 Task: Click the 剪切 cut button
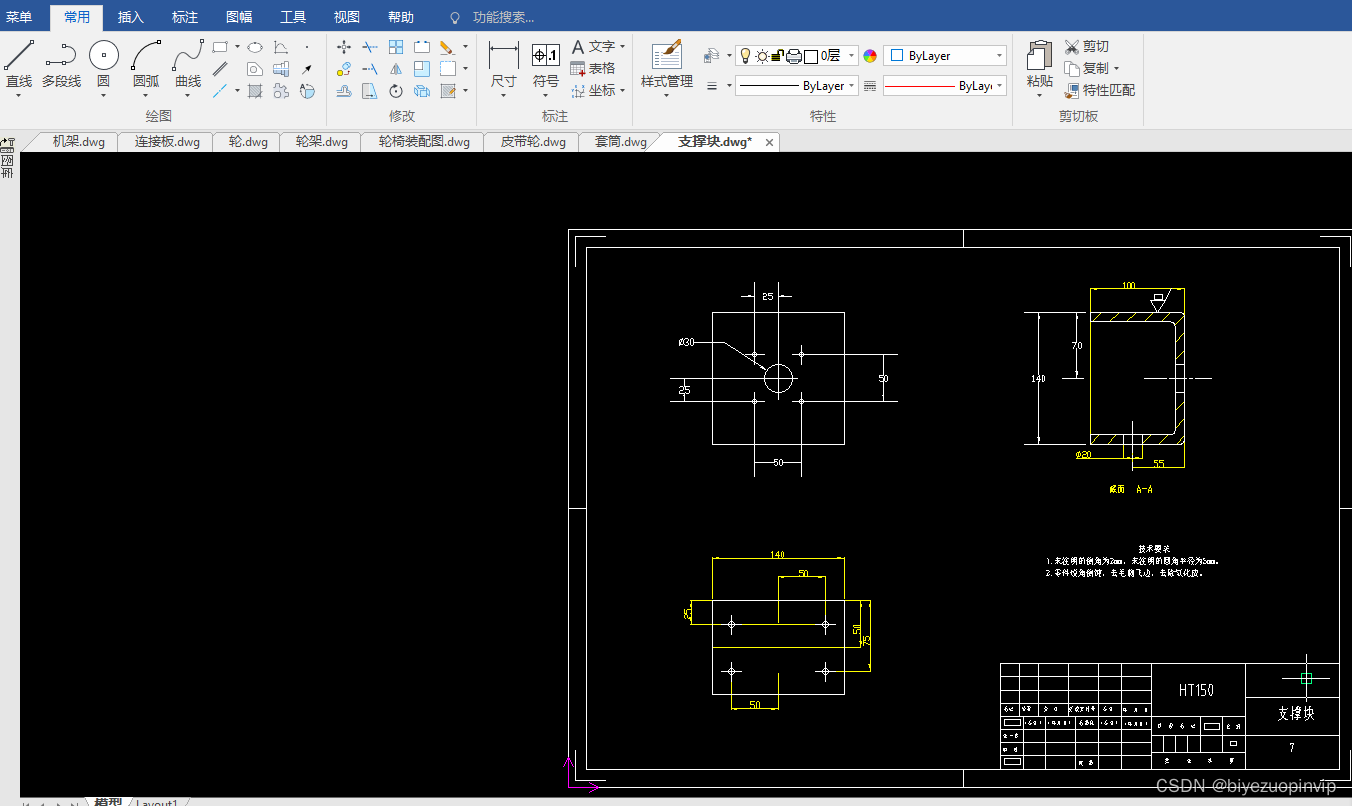point(1087,47)
